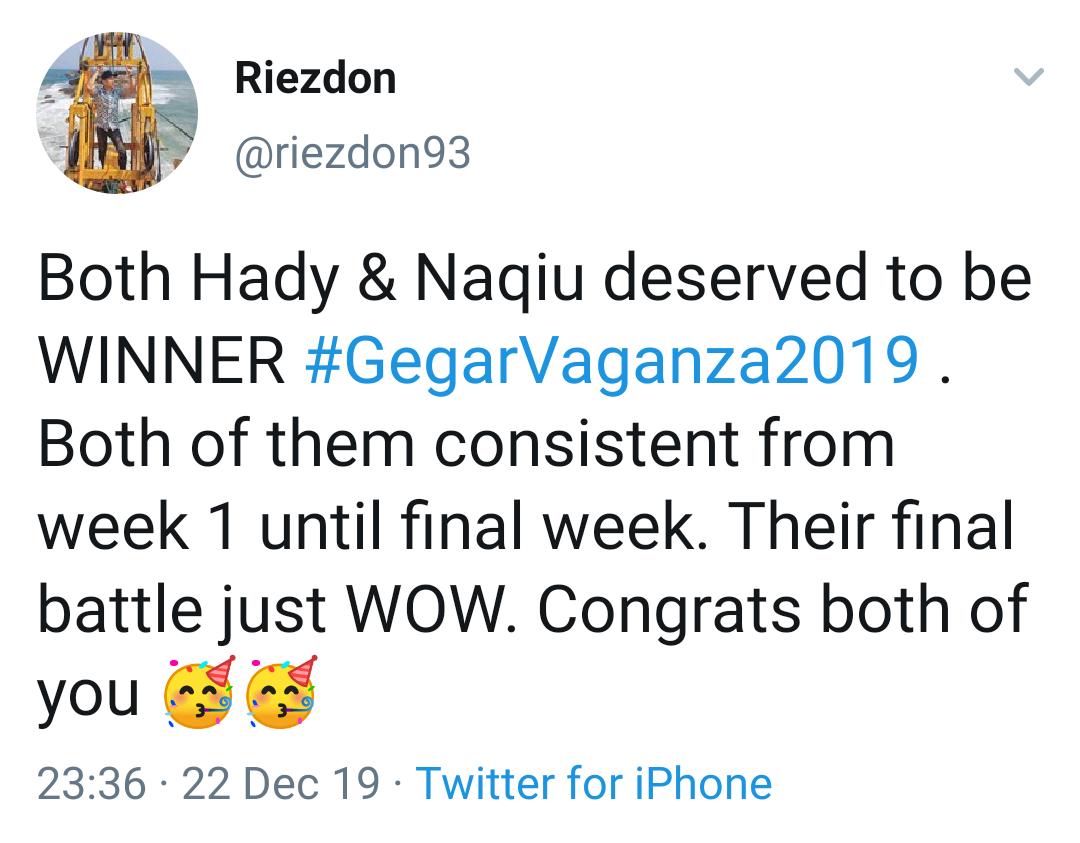The height and width of the screenshot is (843, 1080).
Task: Click the 22 Dec 19 date
Action: pos(280,784)
